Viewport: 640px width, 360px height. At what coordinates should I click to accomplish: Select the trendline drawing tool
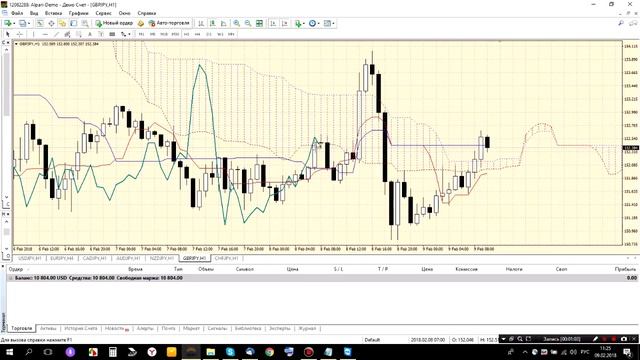[x=56, y=34]
